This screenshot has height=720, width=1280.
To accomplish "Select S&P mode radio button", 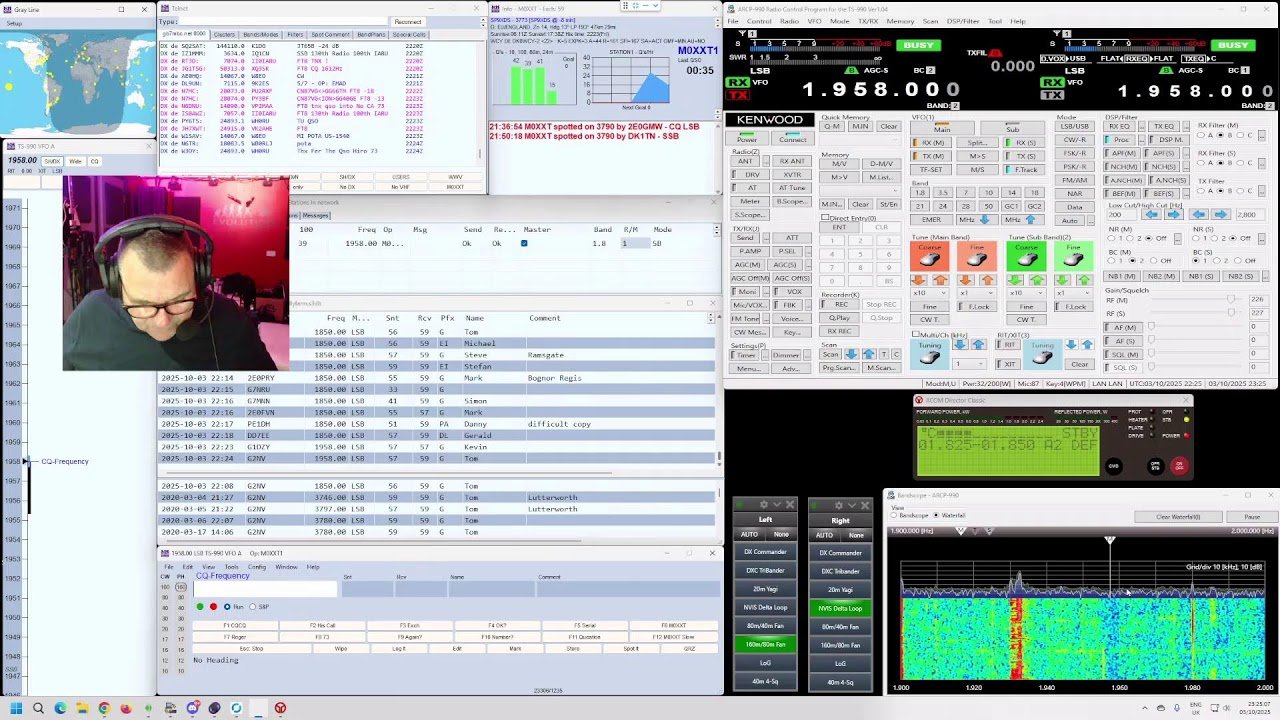I will (253, 607).
